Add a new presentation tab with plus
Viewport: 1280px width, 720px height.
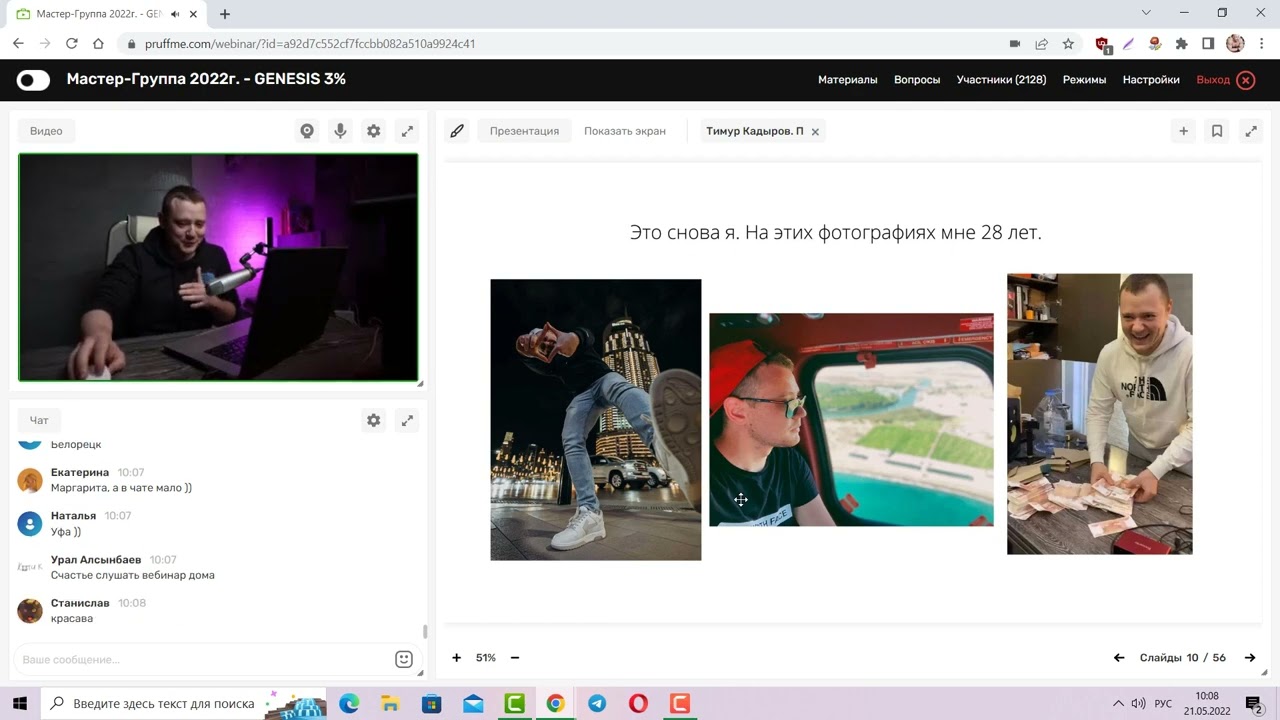tap(1183, 131)
